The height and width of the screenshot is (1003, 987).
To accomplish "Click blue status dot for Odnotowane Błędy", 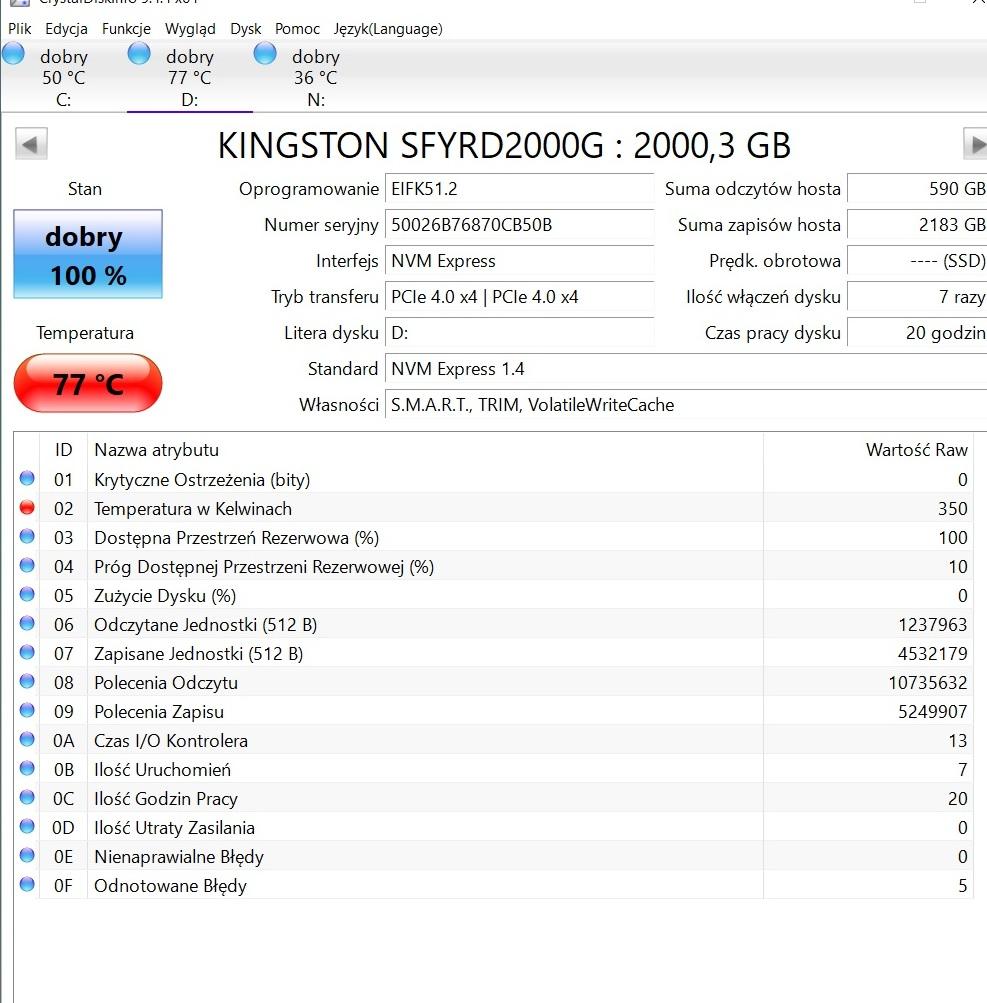I will click(x=27, y=885).
